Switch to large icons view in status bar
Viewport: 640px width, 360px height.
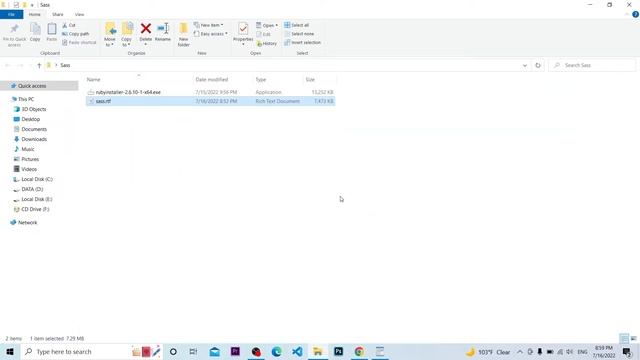pyautogui.click(x=633, y=338)
